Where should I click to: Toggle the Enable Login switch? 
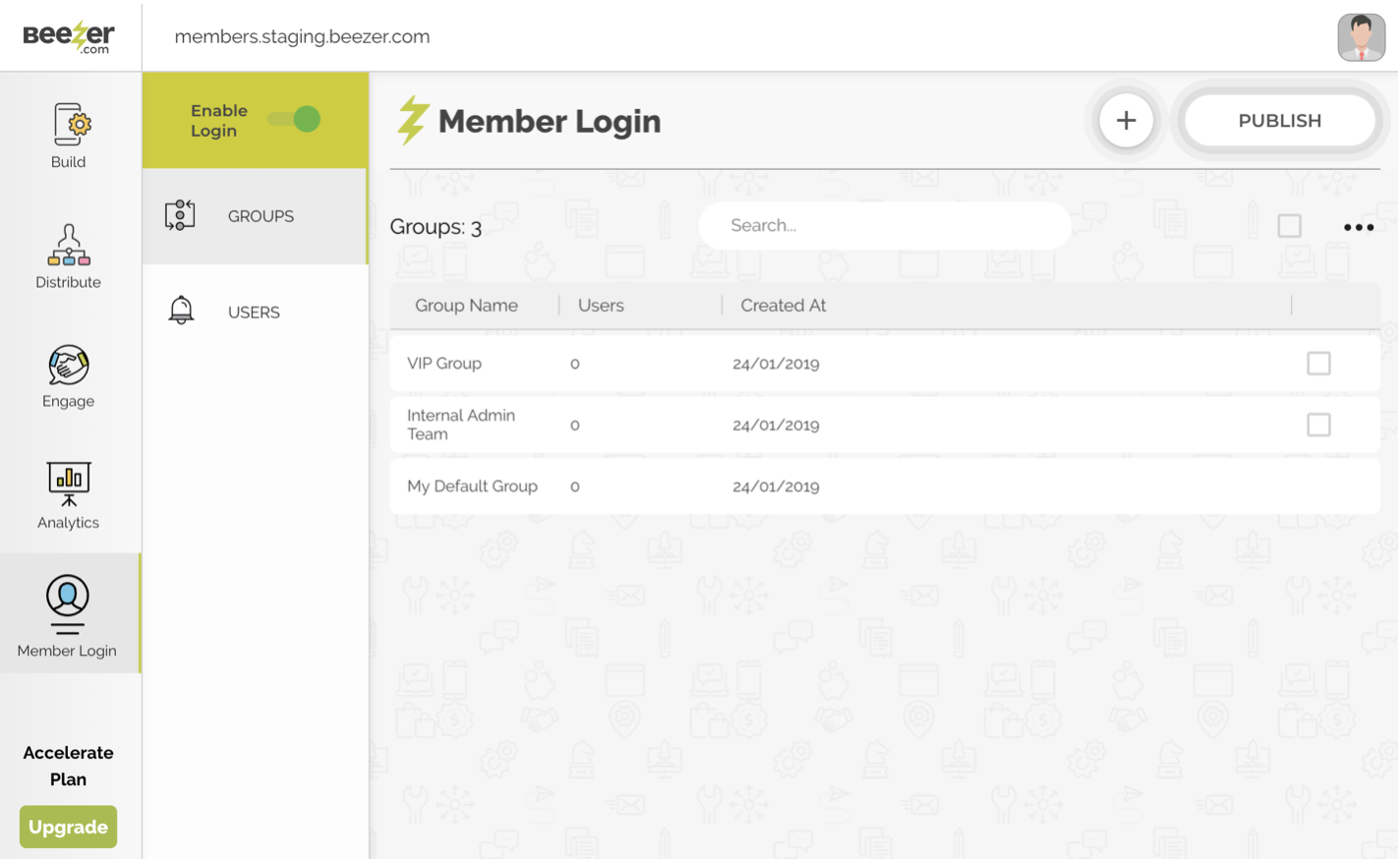[295, 120]
